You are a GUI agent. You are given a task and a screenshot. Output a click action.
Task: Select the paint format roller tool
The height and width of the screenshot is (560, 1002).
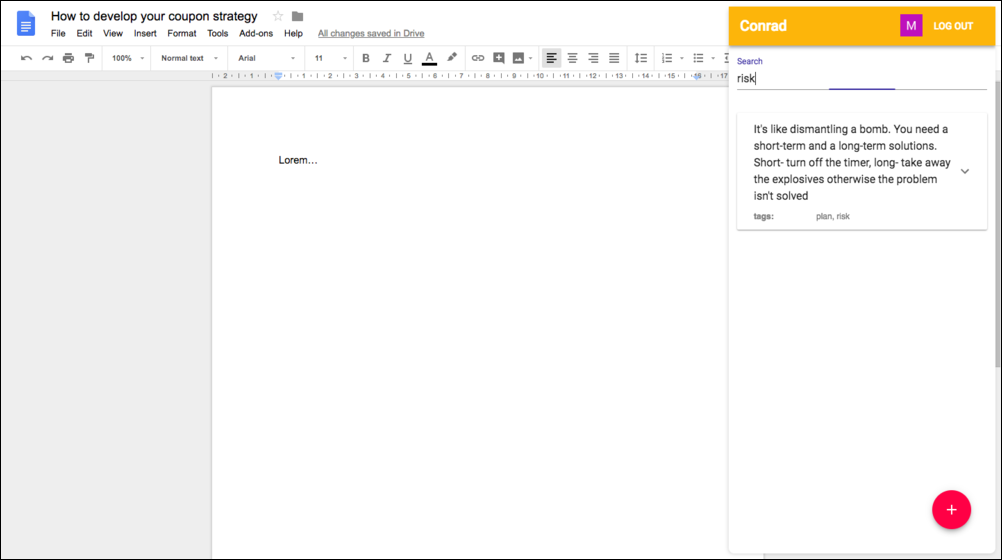coord(89,58)
